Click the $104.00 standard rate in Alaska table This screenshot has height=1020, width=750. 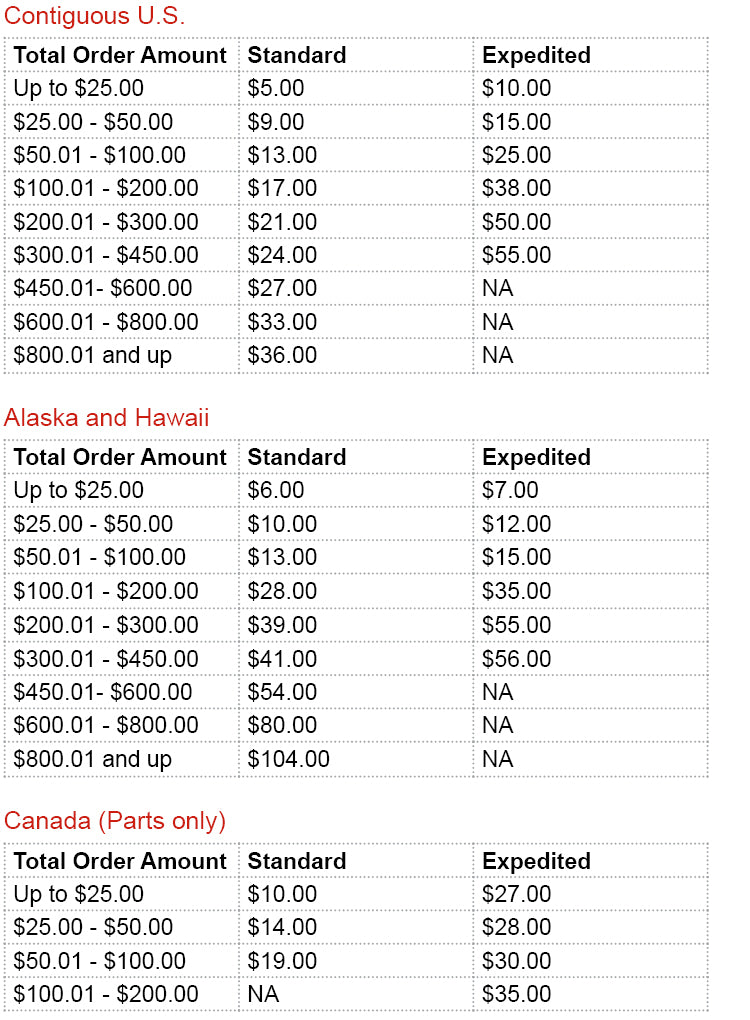point(288,759)
